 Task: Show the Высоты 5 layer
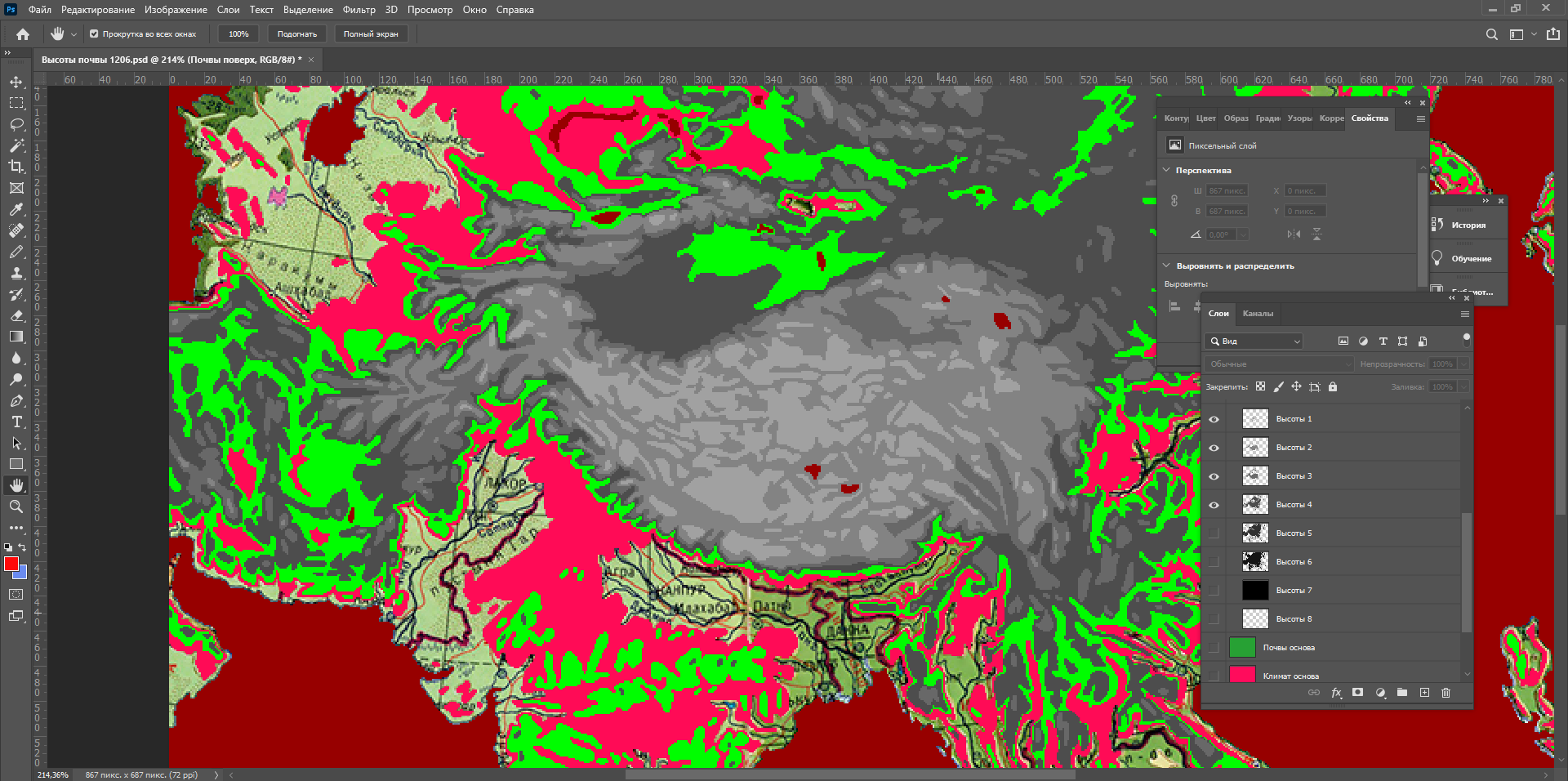(1214, 533)
